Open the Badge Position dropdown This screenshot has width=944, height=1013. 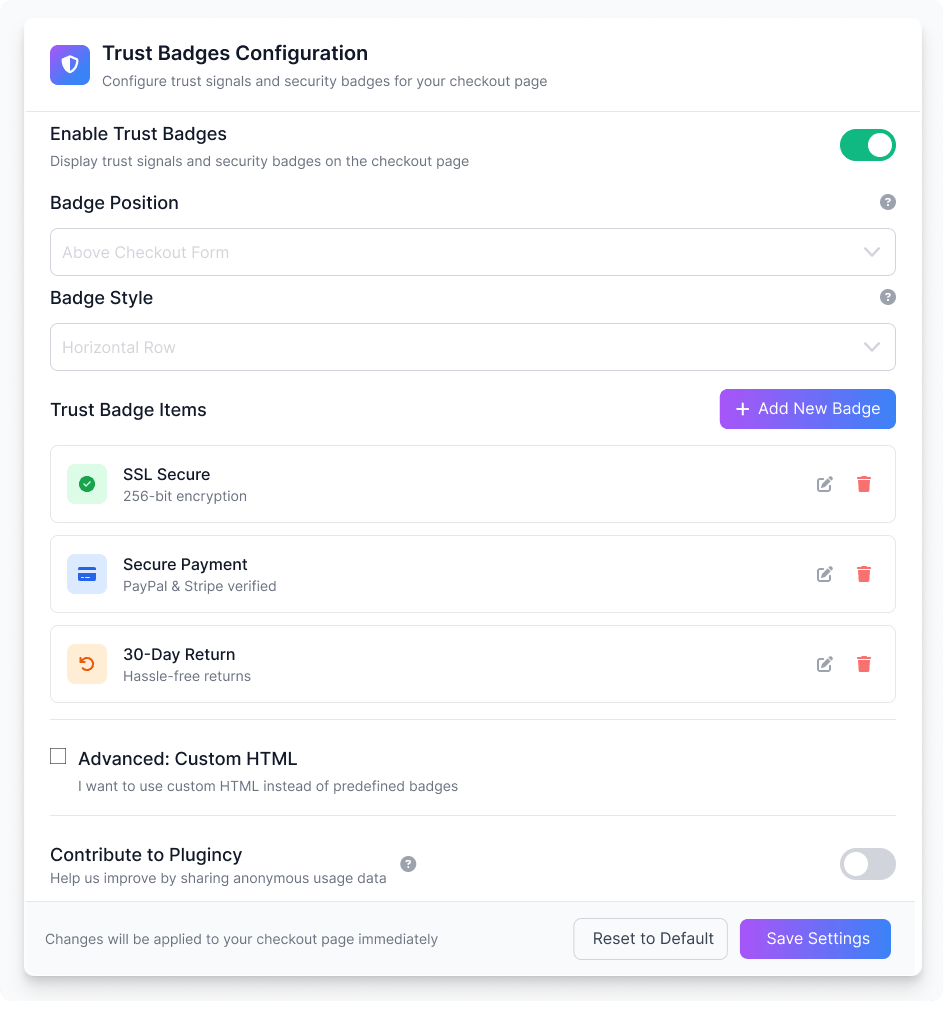click(x=472, y=252)
